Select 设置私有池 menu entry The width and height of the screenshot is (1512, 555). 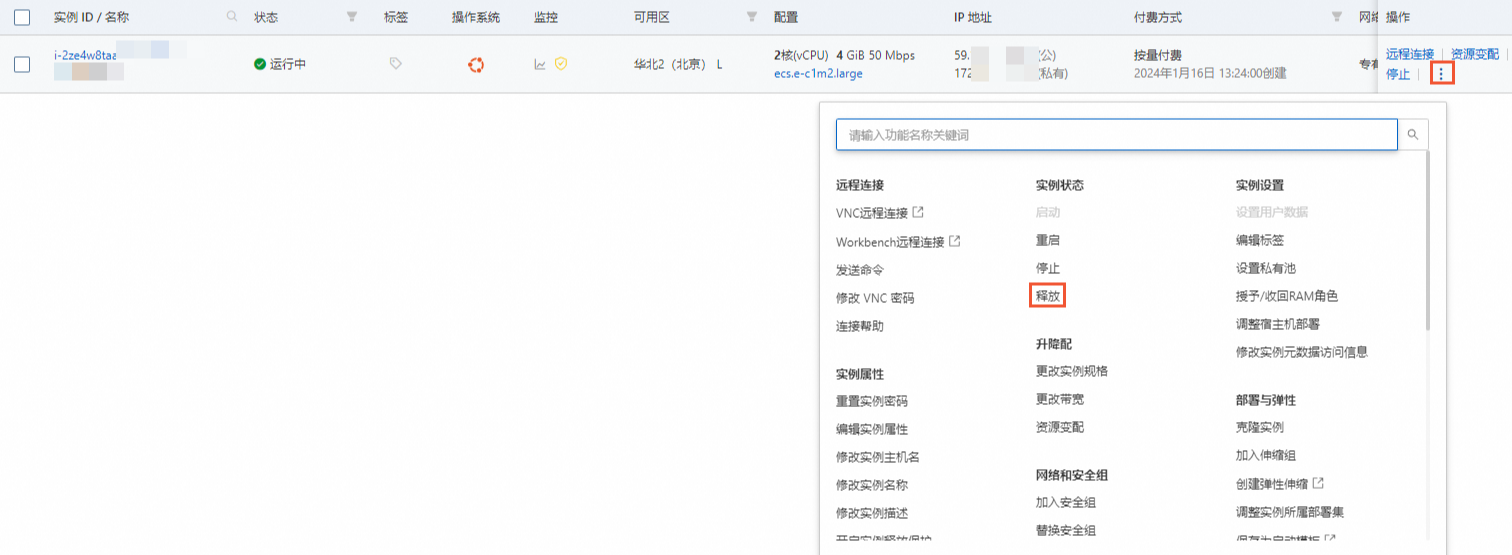1266,268
